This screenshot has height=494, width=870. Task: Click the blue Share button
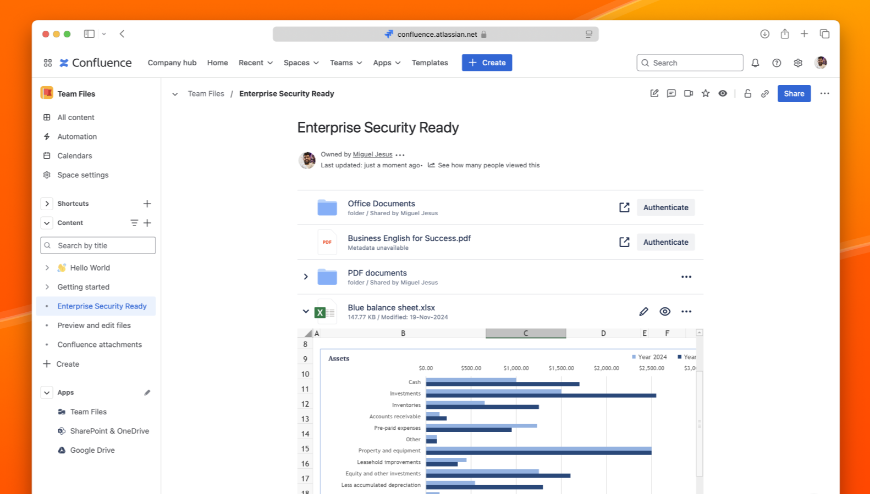[794, 93]
